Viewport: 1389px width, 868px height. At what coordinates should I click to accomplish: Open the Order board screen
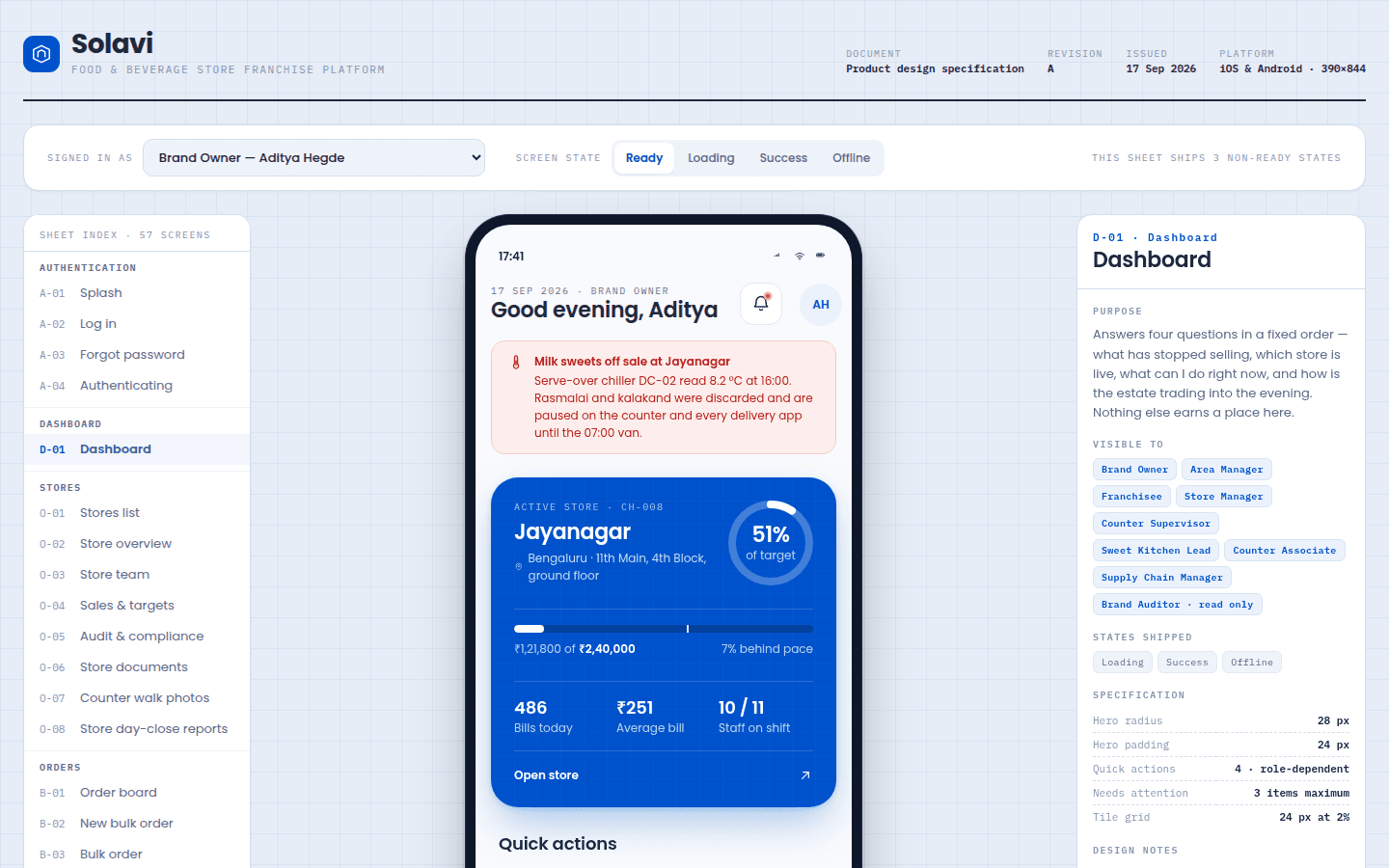point(137,793)
